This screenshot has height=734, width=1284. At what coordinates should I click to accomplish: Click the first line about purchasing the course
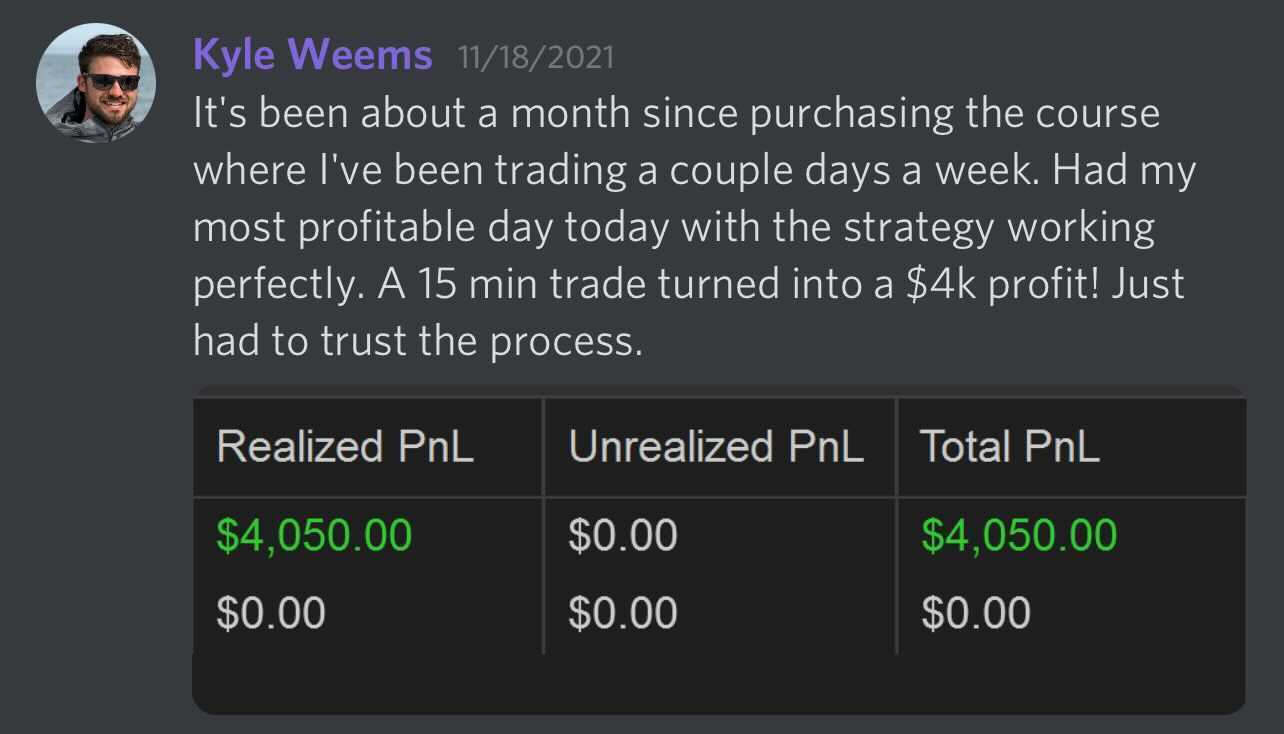click(676, 114)
